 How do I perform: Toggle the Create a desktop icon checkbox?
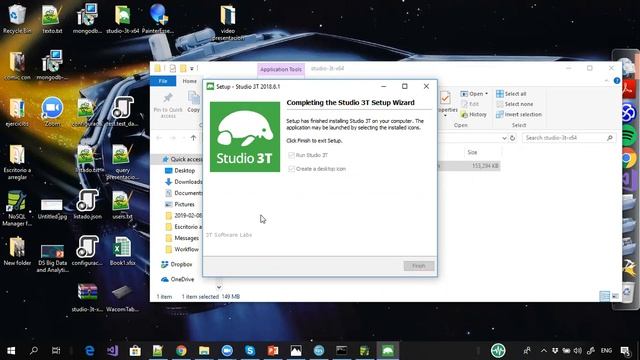click(x=291, y=169)
